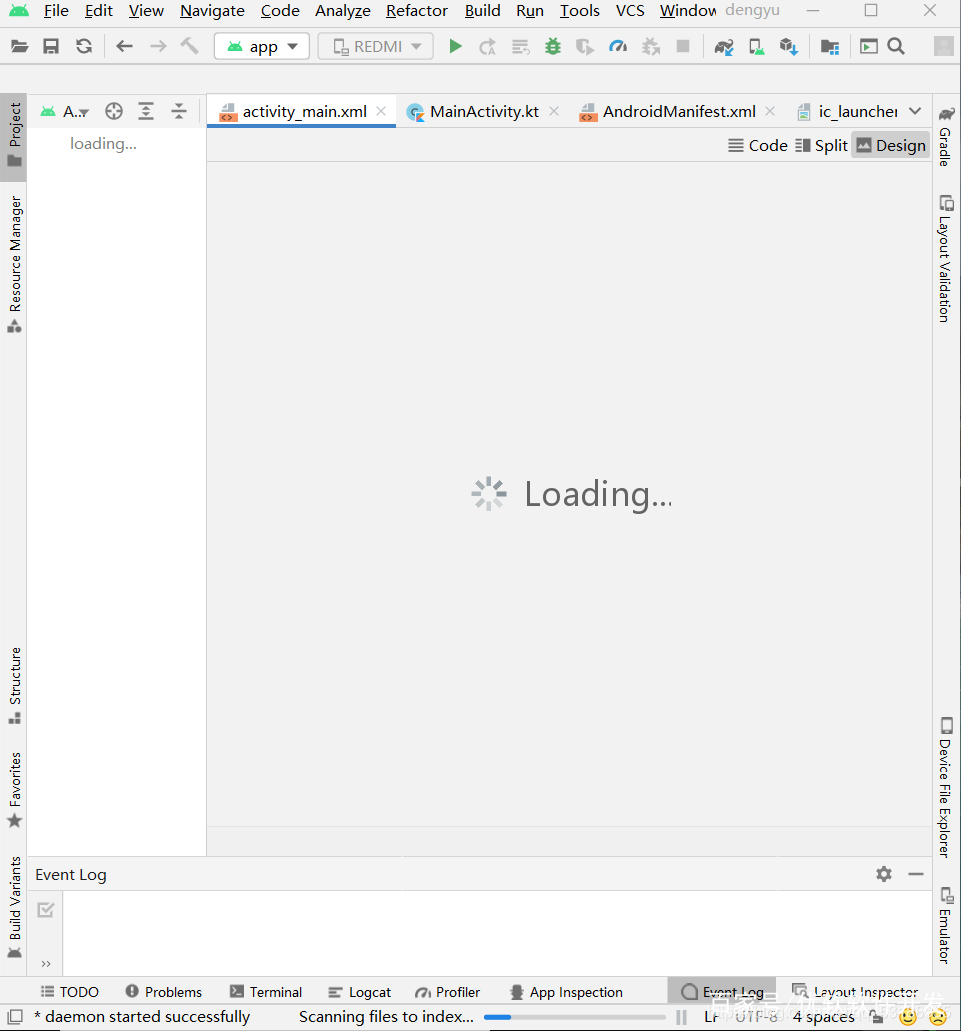Viewport: 961px width, 1031px height.
Task: Debug app with the green bug icon
Action: pyautogui.click(x=553, y=47)
